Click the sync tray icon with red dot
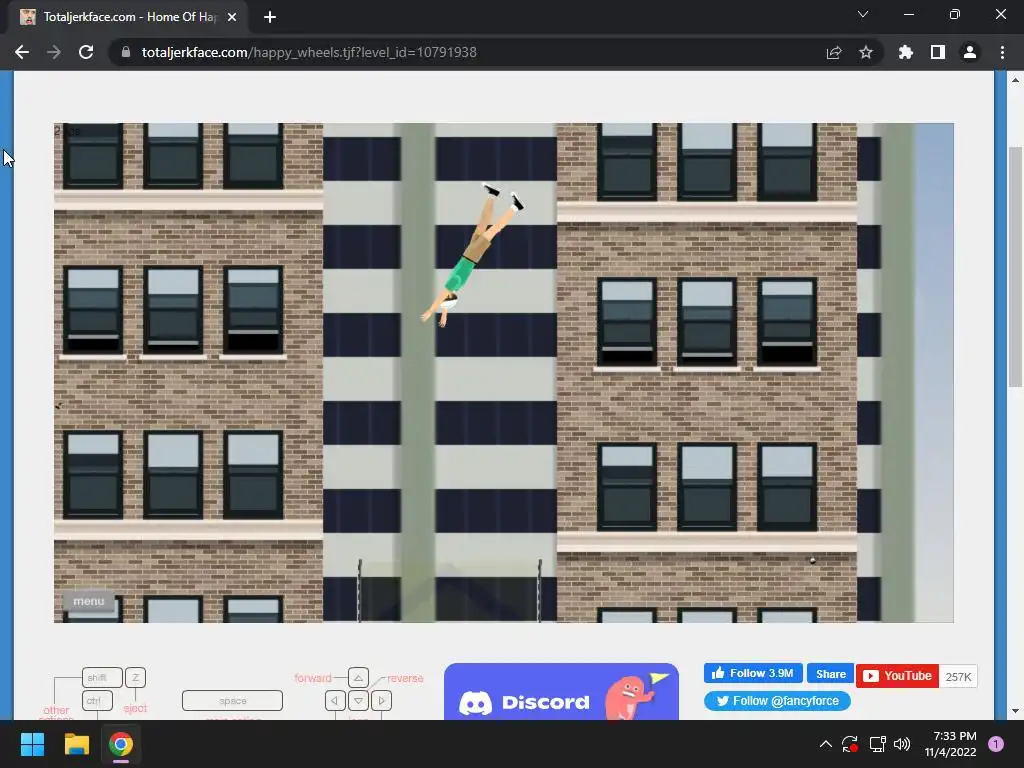 pos(850,744)
